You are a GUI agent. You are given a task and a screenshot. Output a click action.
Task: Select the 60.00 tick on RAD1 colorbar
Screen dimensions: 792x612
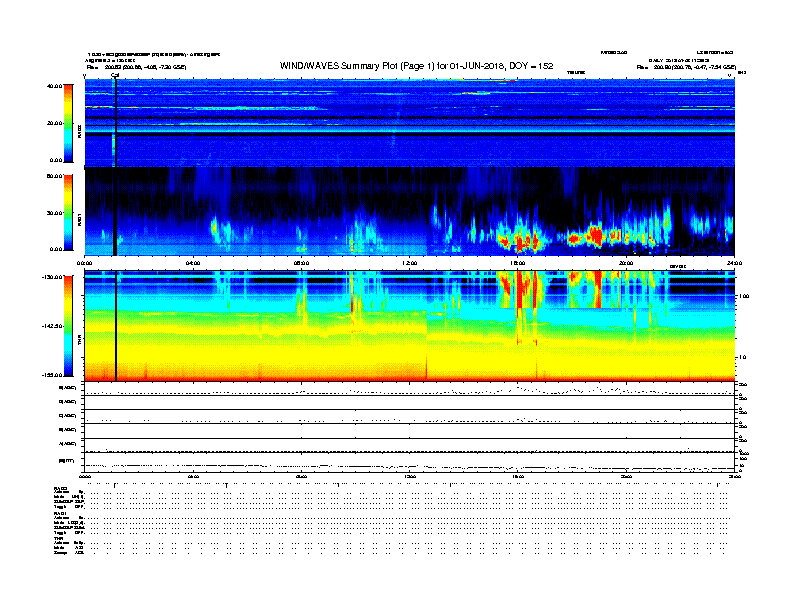pyautogui.click(x=54, y=176)
